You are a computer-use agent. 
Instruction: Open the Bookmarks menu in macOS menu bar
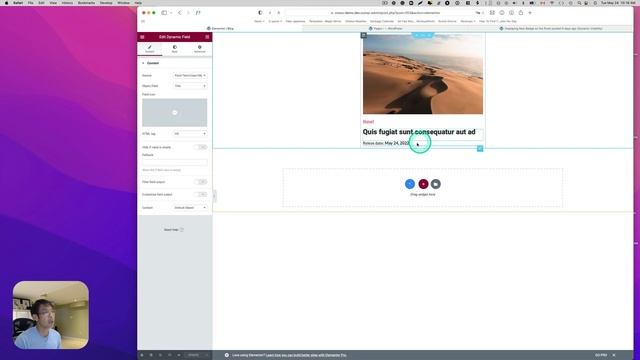[x=86, y=3]
